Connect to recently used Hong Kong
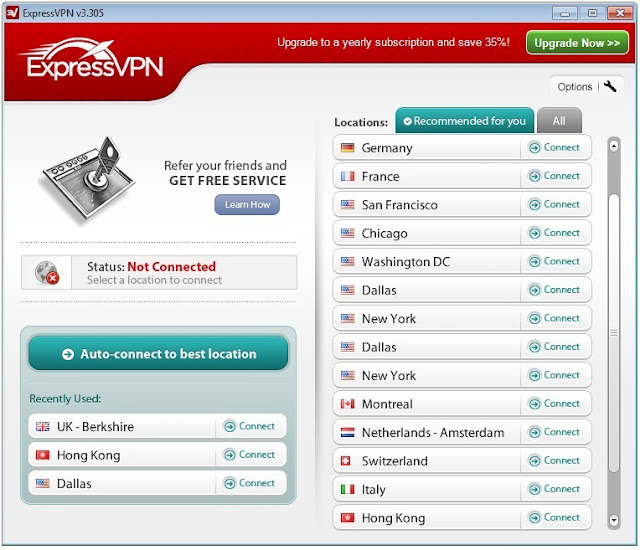 (x=250, y=455)
